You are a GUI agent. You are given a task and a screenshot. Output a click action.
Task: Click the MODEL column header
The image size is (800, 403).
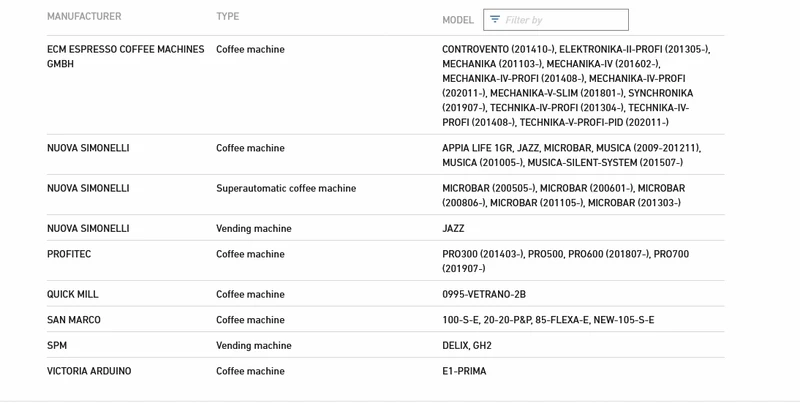458,20
